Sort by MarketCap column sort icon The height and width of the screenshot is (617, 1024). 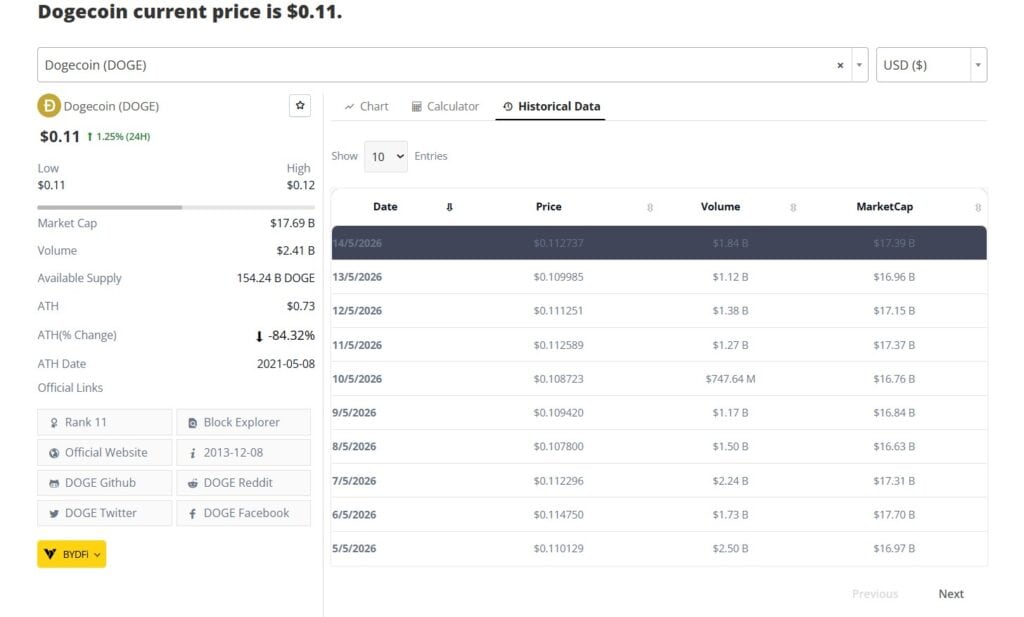pyautogui.click(x=978, y=208)
